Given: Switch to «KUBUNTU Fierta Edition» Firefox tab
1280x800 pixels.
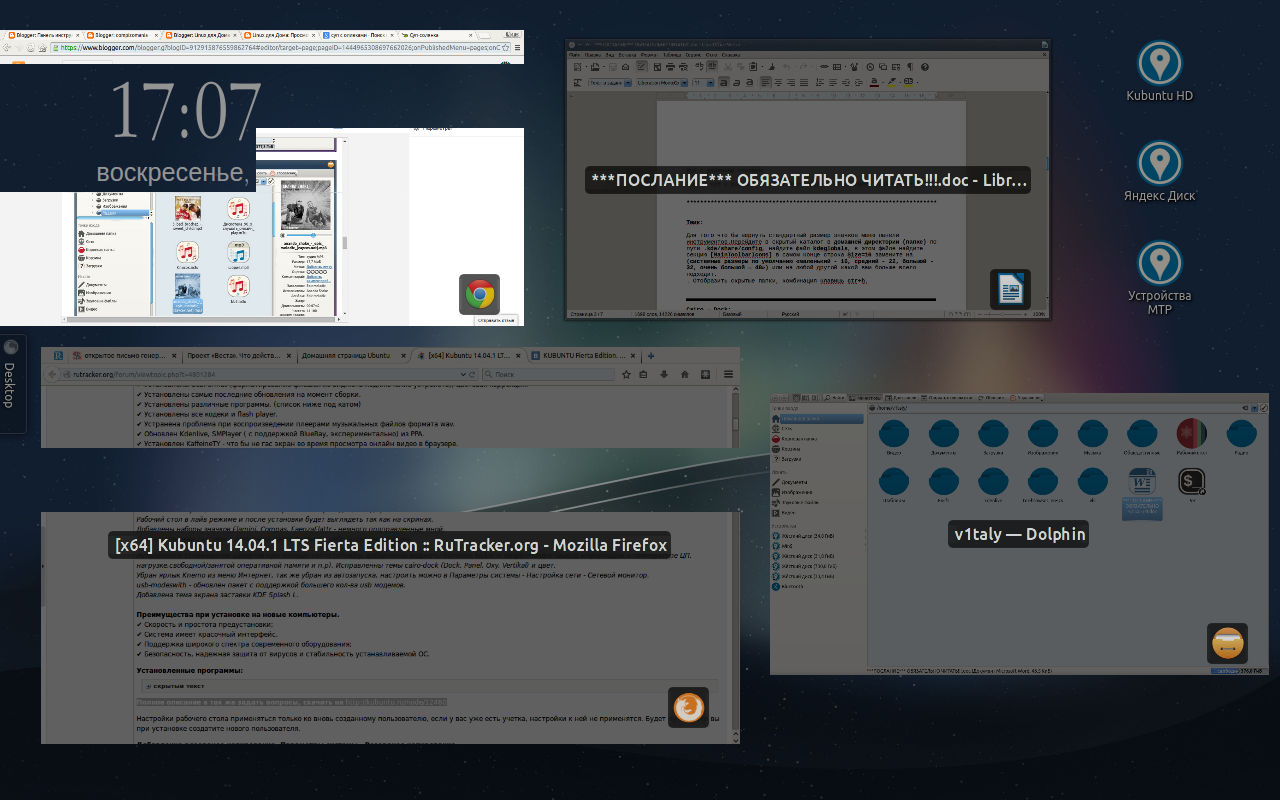Looking at the screenshot, I should tap(585, 355).
